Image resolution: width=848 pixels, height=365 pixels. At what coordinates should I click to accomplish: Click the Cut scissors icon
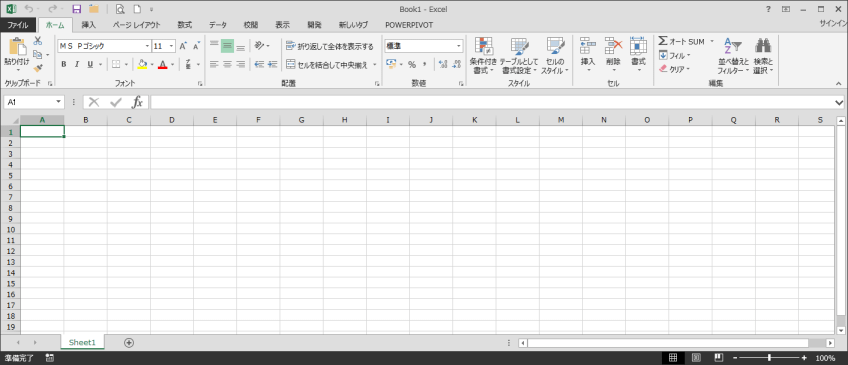(38, 41)
